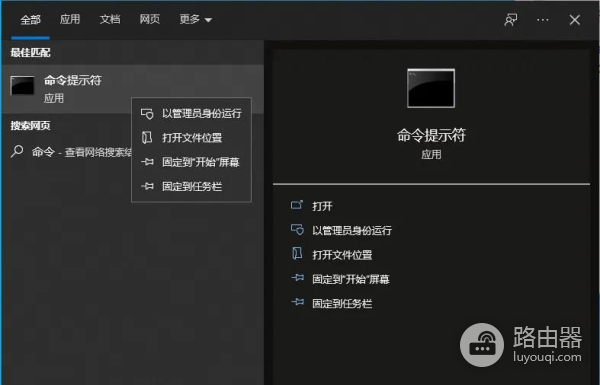Close the search panel
600x385 pixels.
tap(574, 20)
